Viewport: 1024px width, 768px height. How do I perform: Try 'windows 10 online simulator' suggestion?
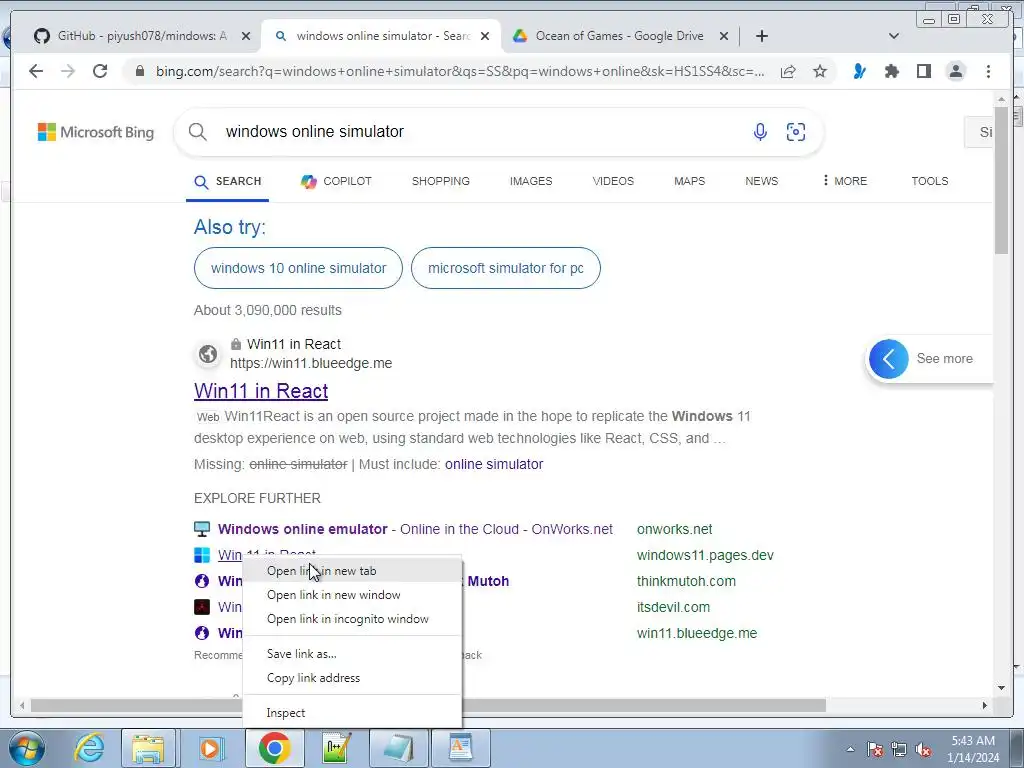coord(298,268)
